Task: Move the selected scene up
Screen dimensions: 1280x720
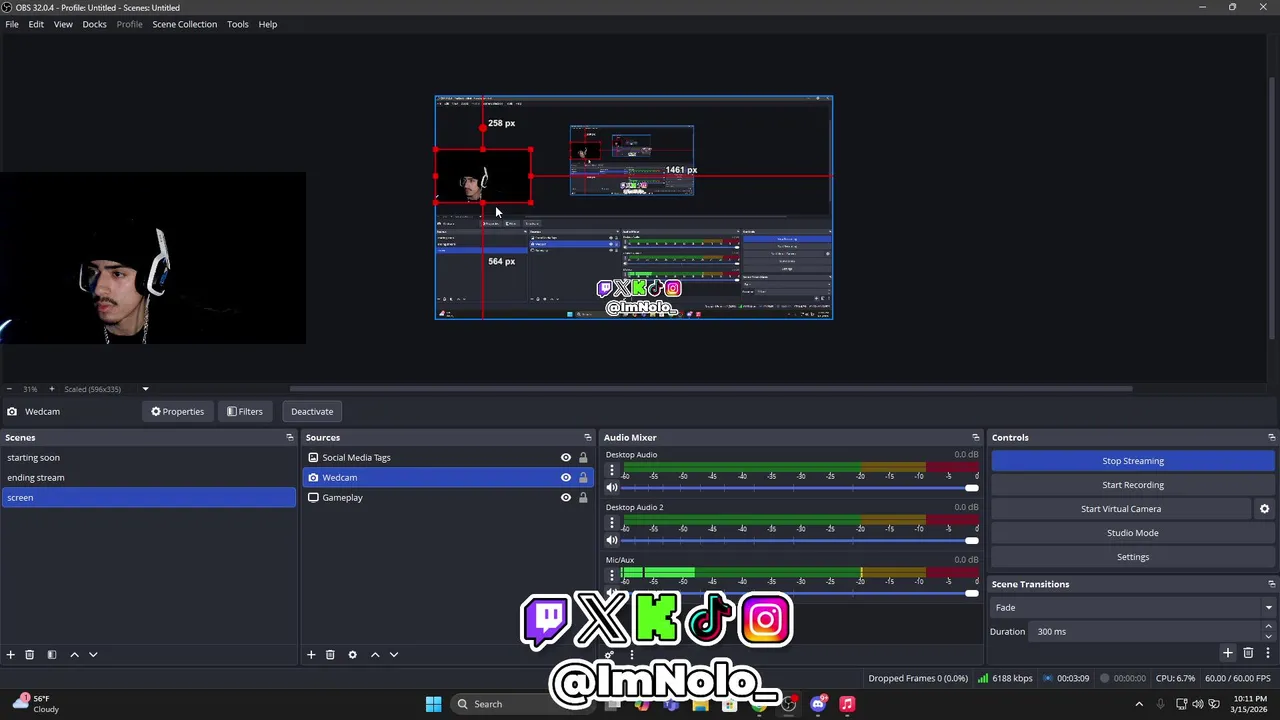Action: pyautogui.click(x=74, y=655)
